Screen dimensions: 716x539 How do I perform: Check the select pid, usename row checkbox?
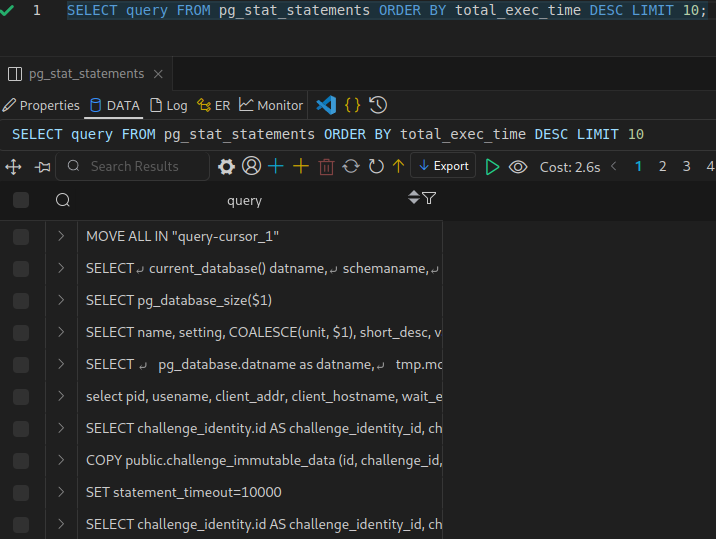(21, 396)
